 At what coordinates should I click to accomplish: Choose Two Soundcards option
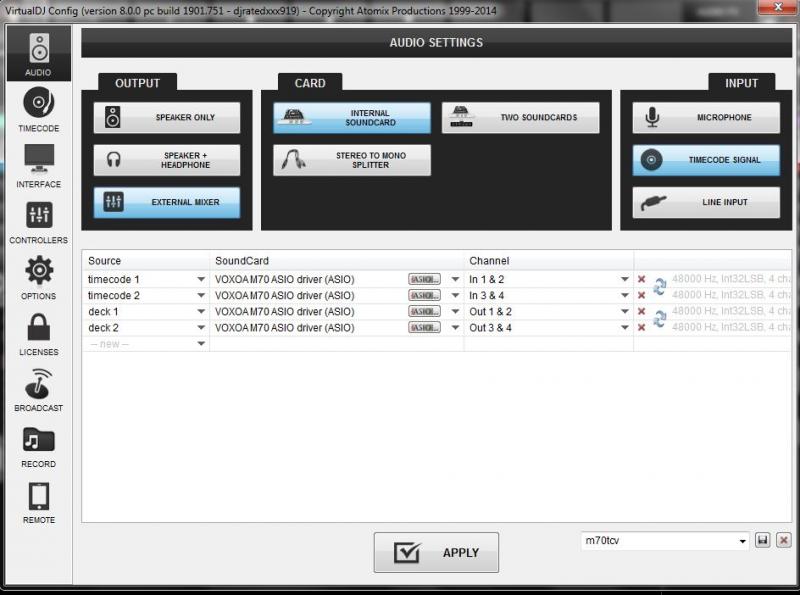(x=520, y=117)
